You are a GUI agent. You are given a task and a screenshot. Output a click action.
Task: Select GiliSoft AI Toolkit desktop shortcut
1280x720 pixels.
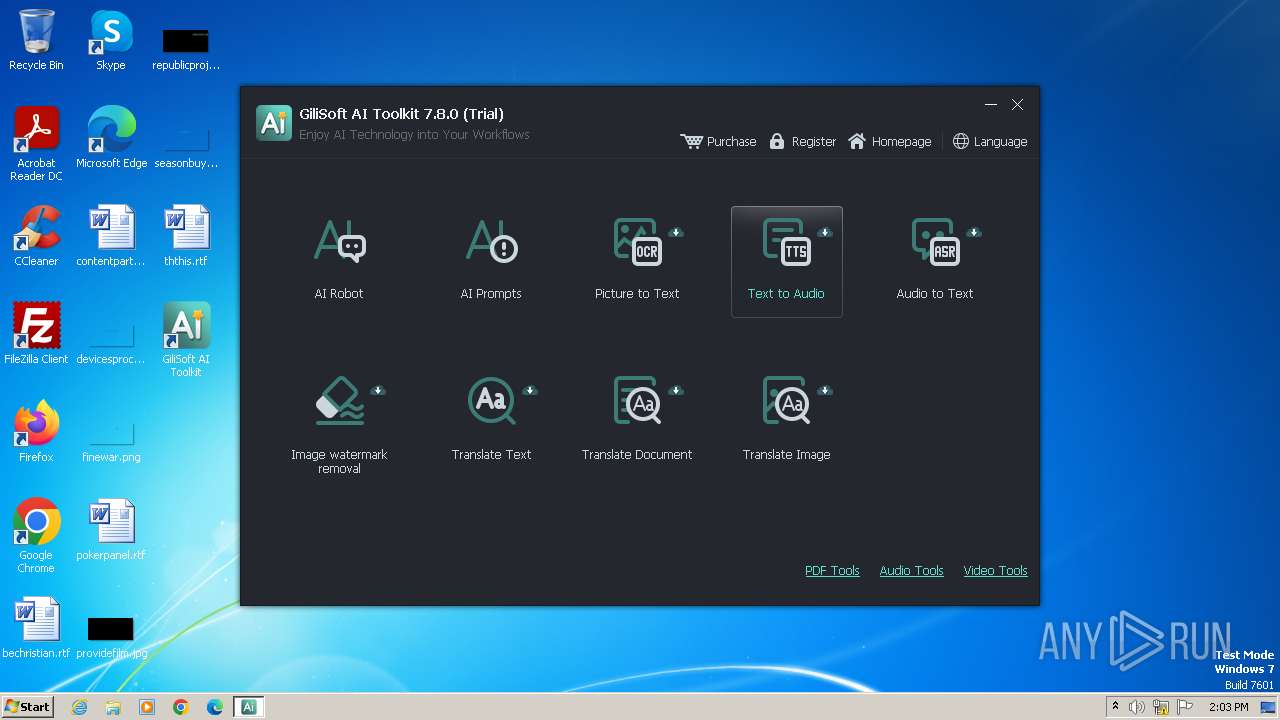coord(186,340)
